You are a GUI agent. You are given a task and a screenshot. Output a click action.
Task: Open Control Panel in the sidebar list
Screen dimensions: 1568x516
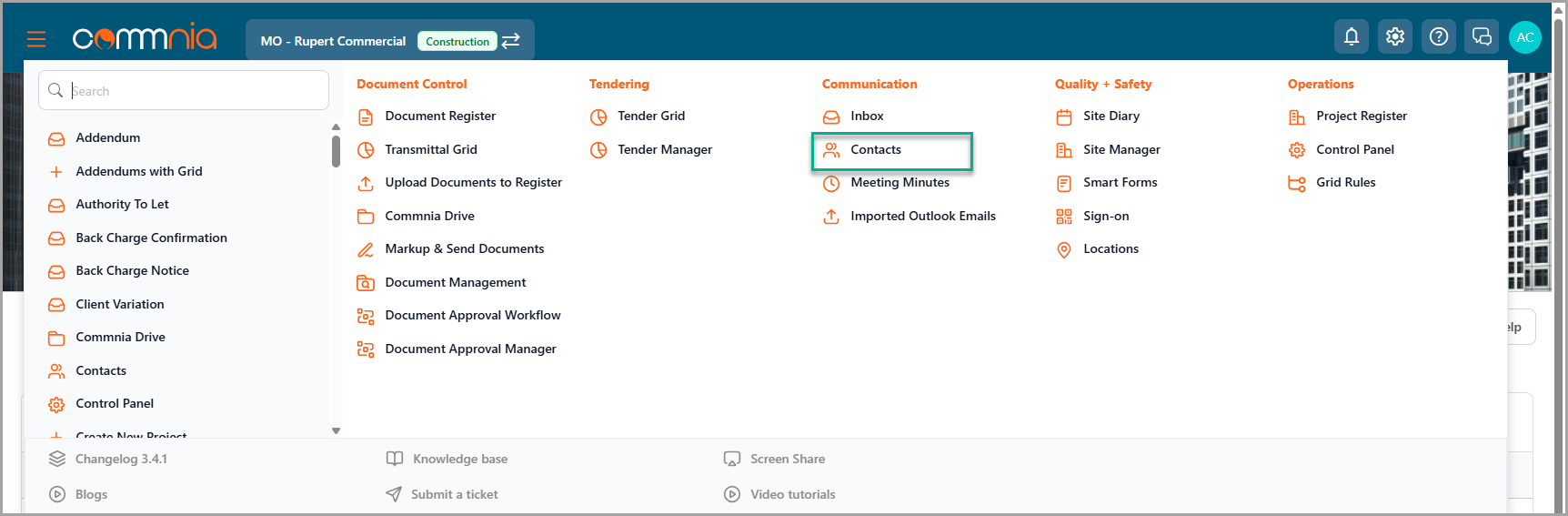pyautogui.click(x=115, y=403)
